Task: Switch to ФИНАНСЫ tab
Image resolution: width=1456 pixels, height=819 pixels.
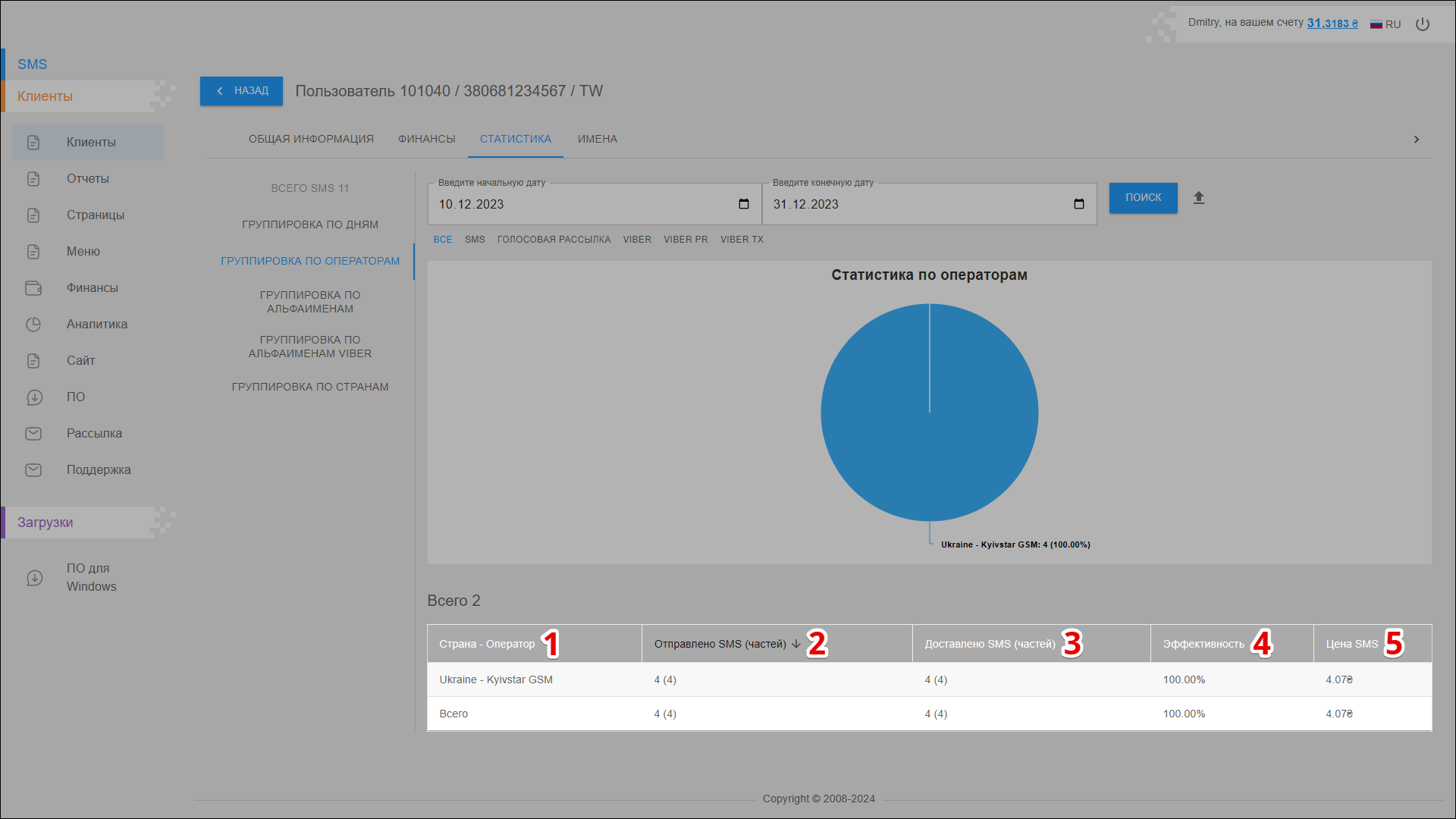Action: click(x=426, y=139)
